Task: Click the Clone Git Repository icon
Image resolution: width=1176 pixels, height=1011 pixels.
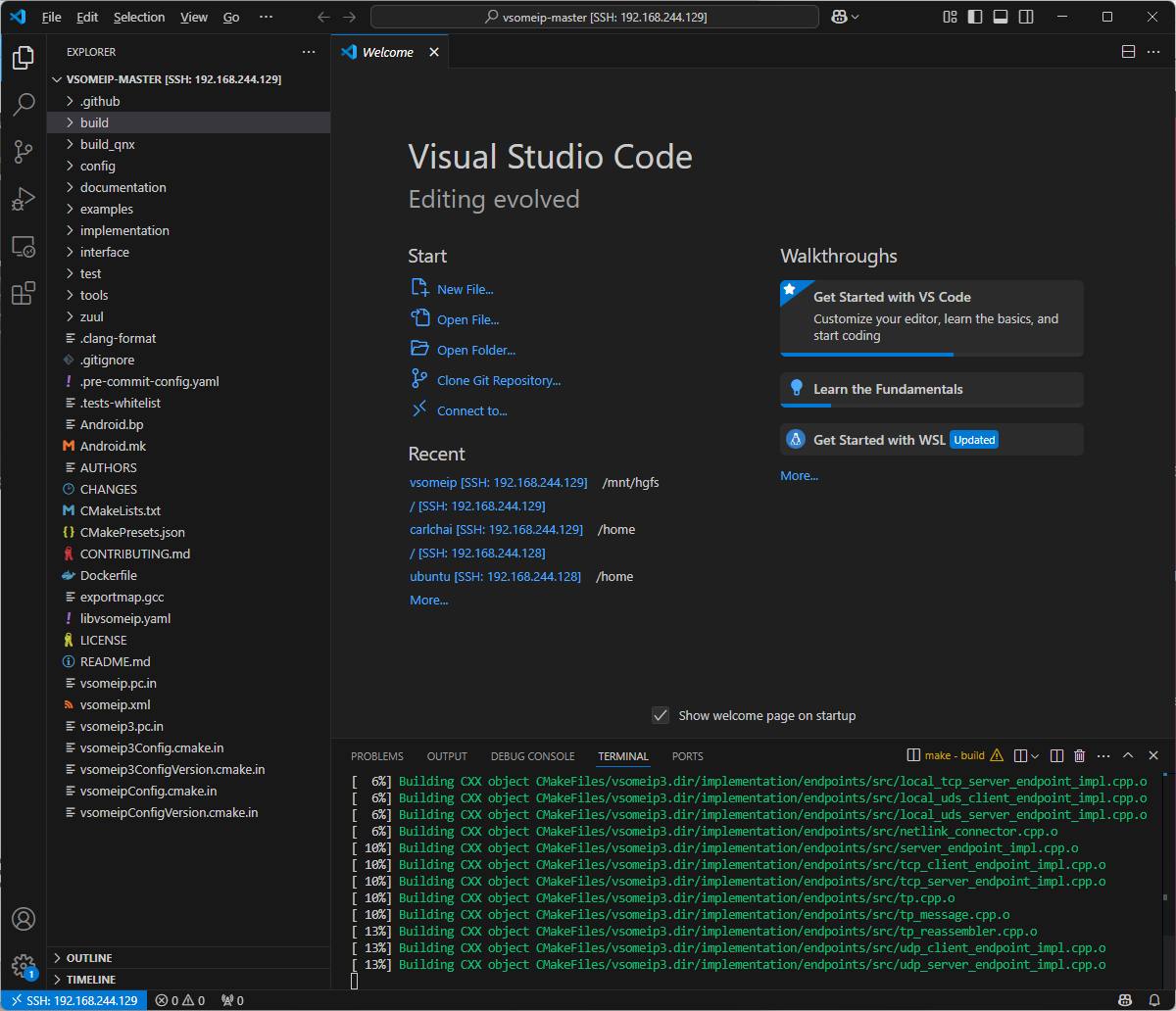Action: (x=419, y=379)
